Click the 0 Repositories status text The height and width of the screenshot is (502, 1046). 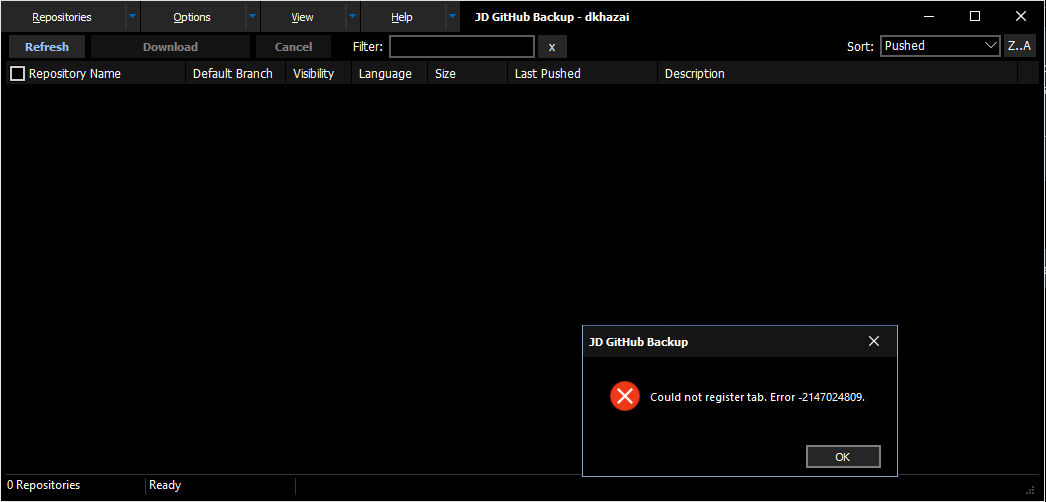[x=43, y=485]
